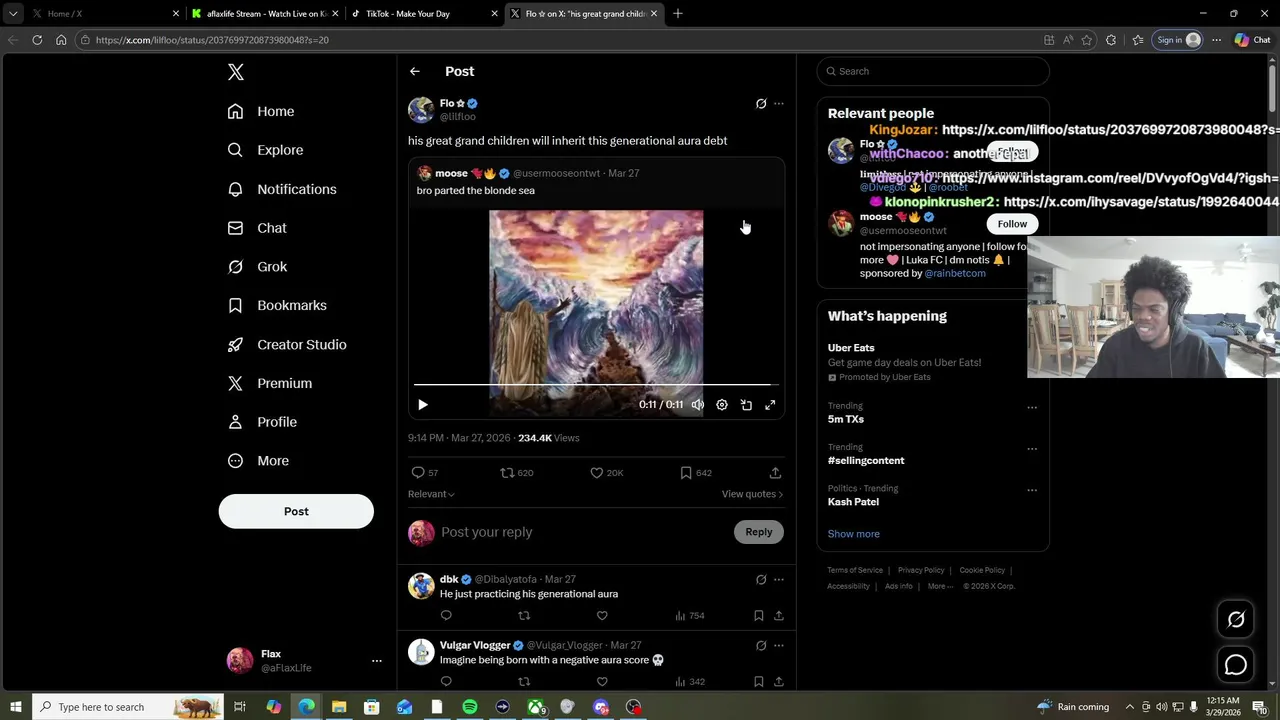The width and height of the screenshot is (1280, 720).
Task: Share the main post
Action: tap(775, 473)
